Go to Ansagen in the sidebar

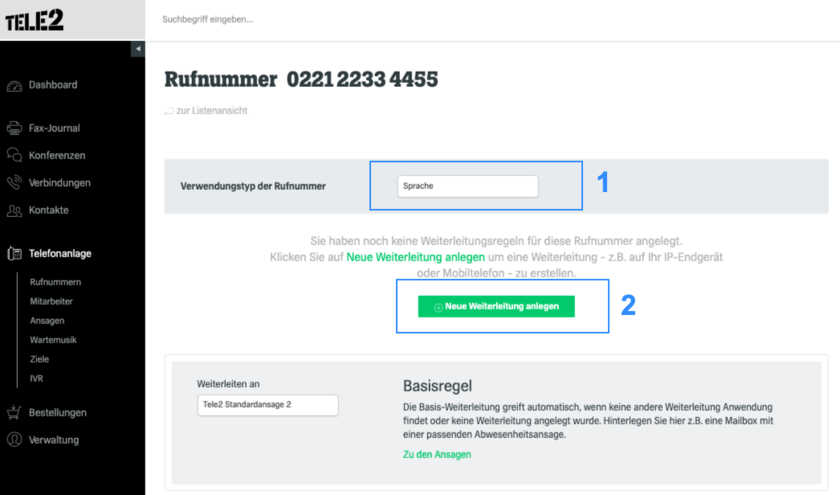pos(47,320)
